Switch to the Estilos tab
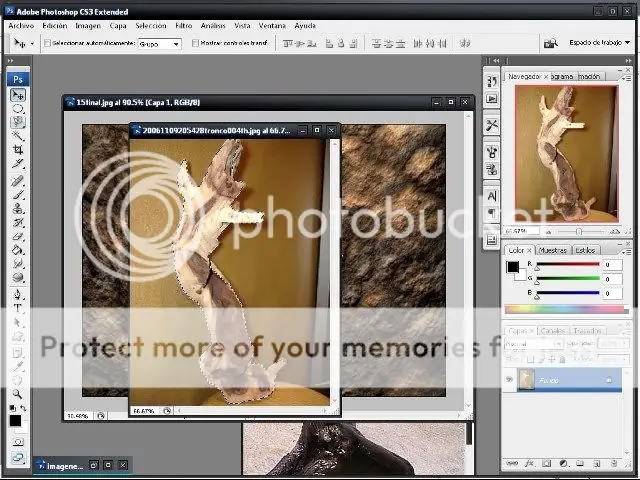Image resolution: width=640 pixels, height=480 pixels. 585,250
